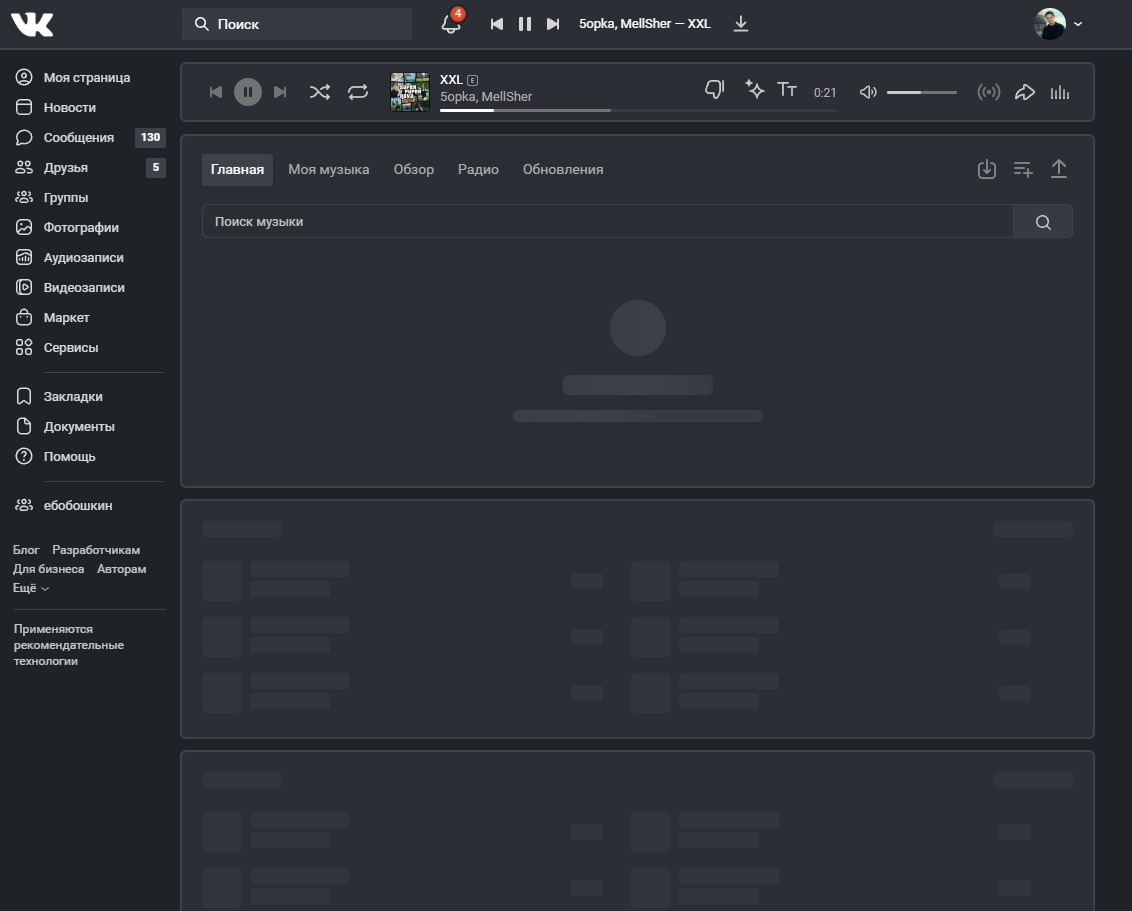Screen dimensions: 1132x911
Task: Toggle repeat mode in player
Action: pyautogui.click(x=358, y=92)
